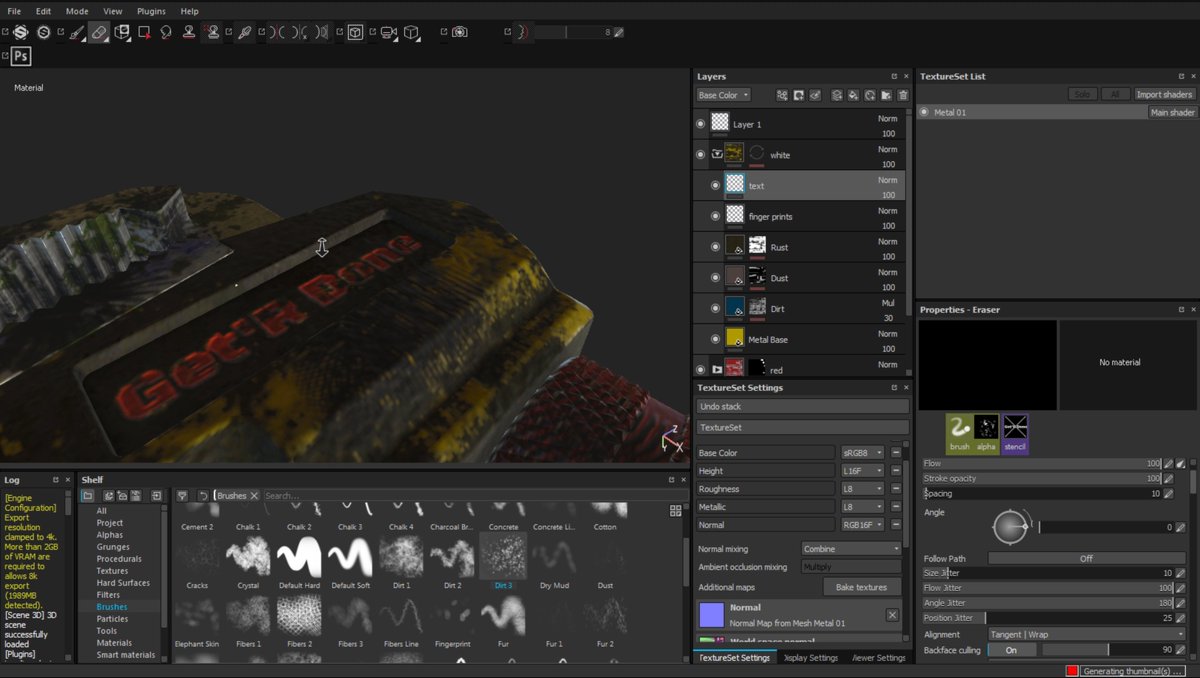Open the RGB16F Normal format dropdown
The image size is (1200, 678).
863,524
